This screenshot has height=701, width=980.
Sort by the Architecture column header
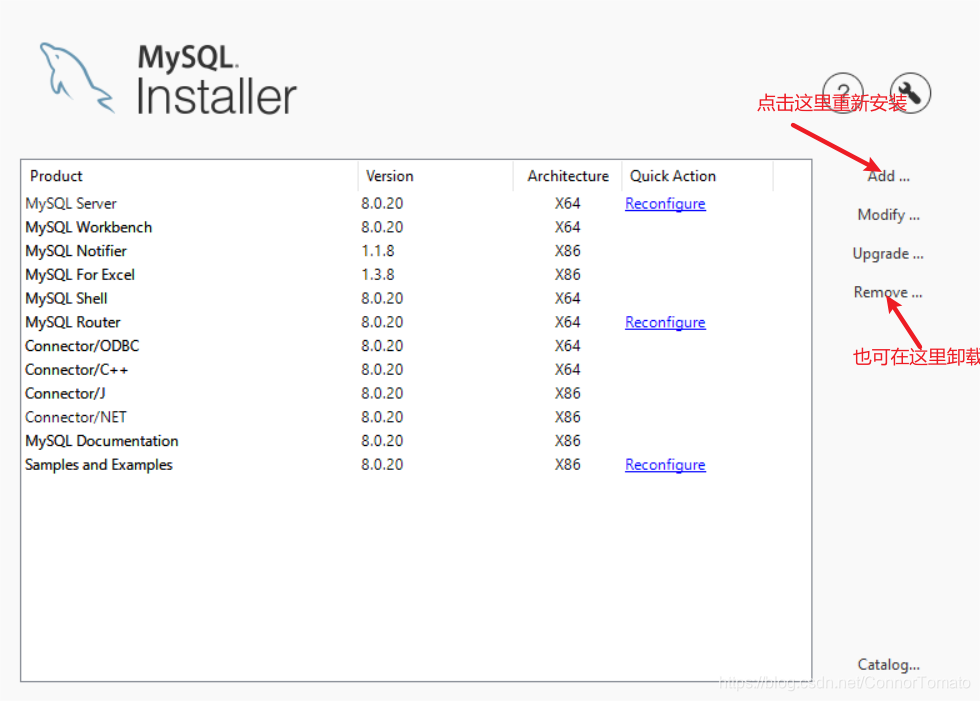pos(568,176)
